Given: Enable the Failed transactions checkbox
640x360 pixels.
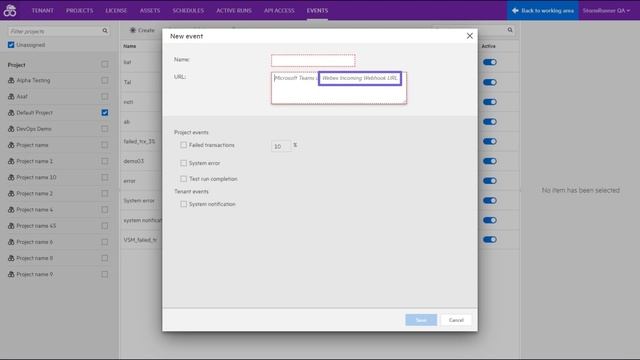Looking at the screenshot, I should [184, 145].
